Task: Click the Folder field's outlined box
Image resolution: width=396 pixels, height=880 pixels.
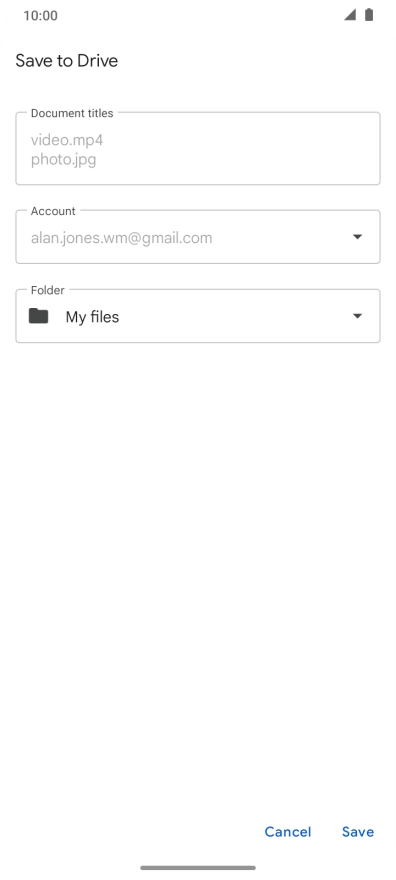Action: click(198, 316)
